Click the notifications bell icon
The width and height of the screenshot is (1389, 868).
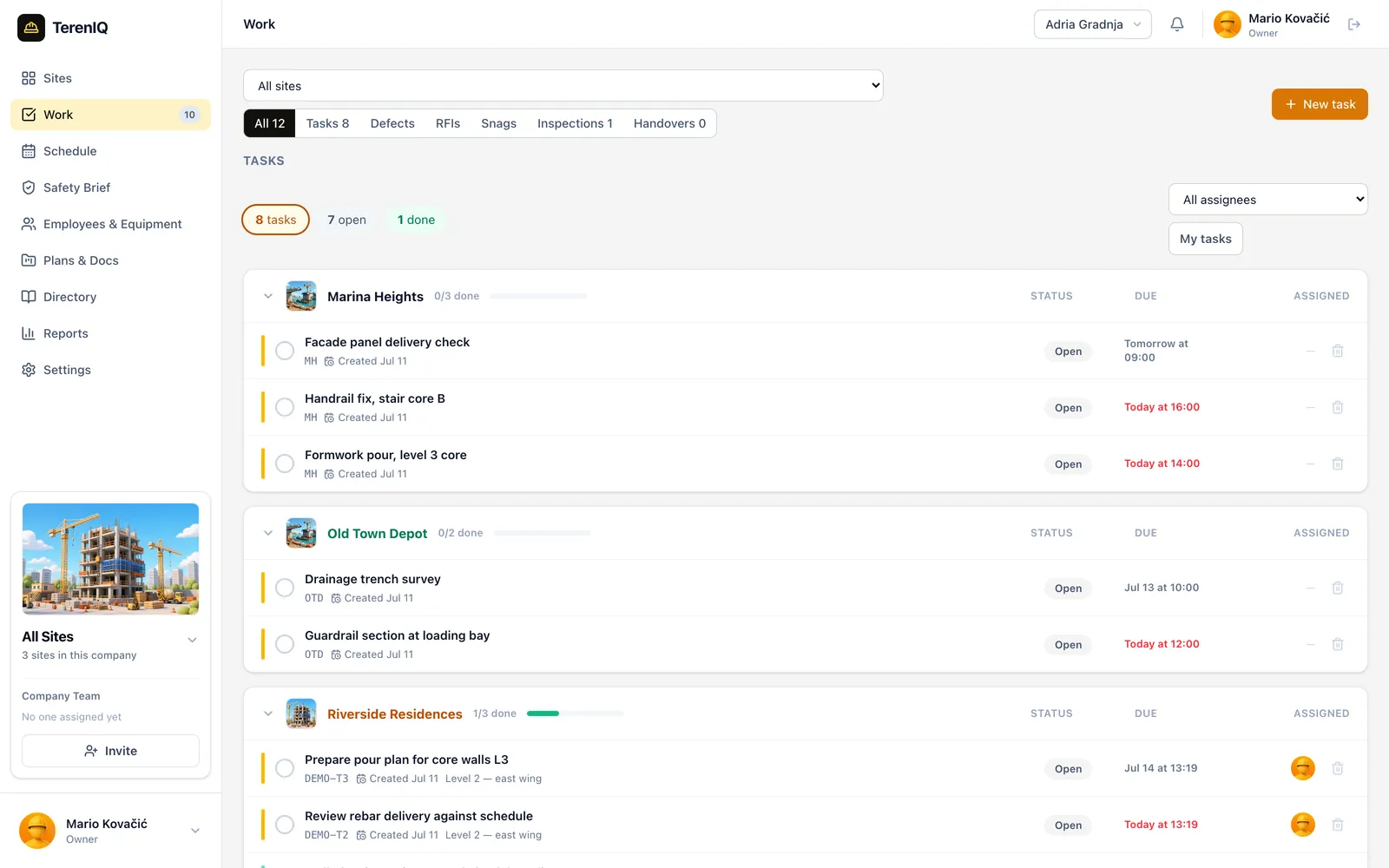(1177, 24)
